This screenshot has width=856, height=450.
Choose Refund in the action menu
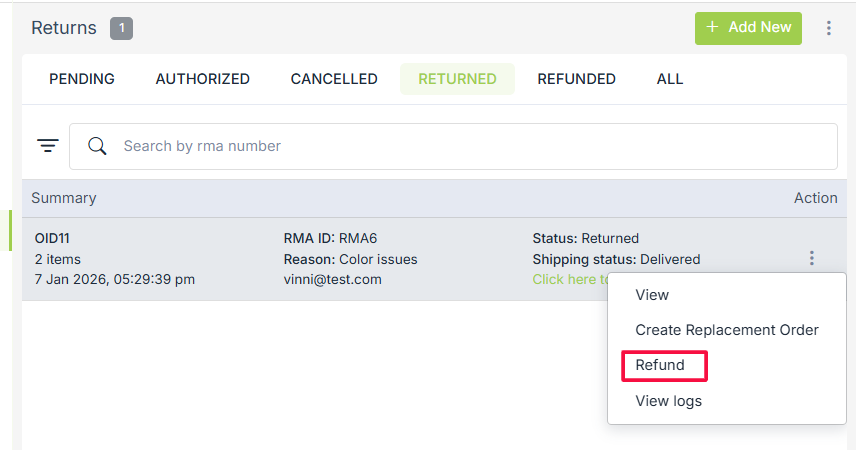pyautogui.click(x=661, y=365)
